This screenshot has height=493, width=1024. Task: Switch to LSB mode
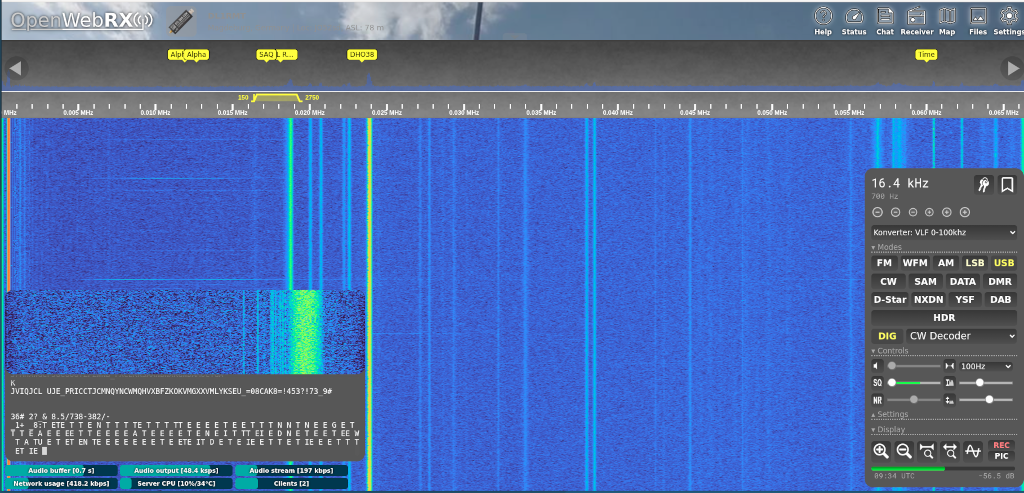click(x=974, y=263)
